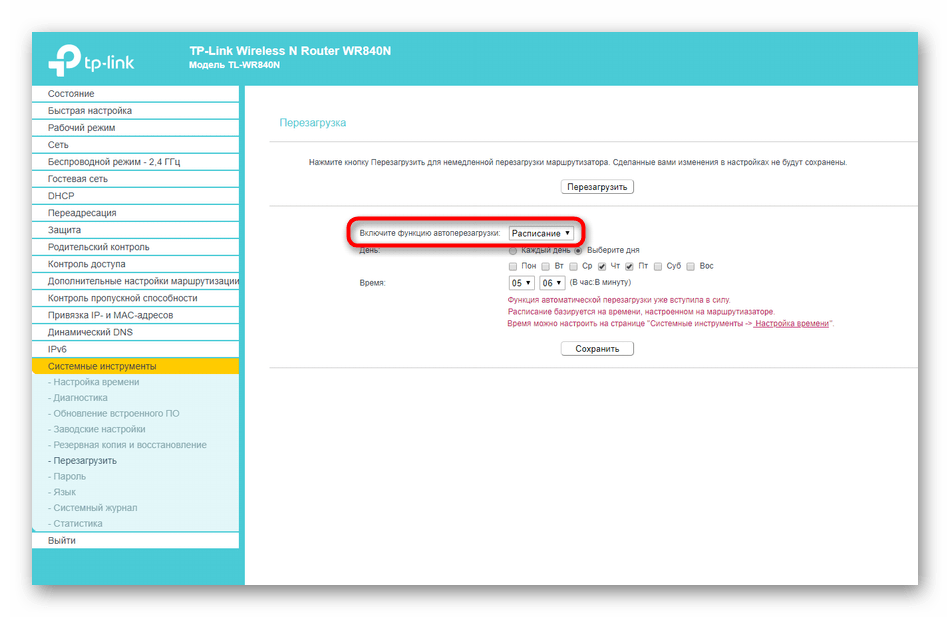Check the Вт day checkbox

click(x=545, y=267)
